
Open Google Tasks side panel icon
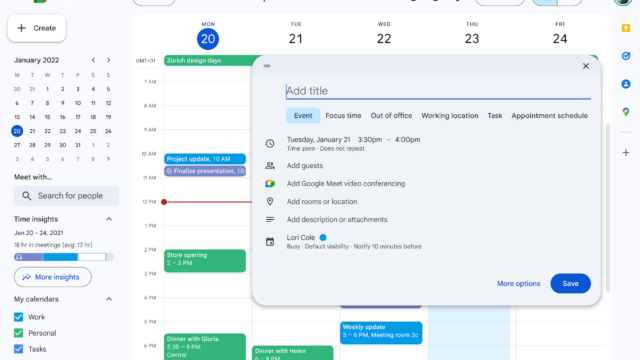(x=626, y=56)
